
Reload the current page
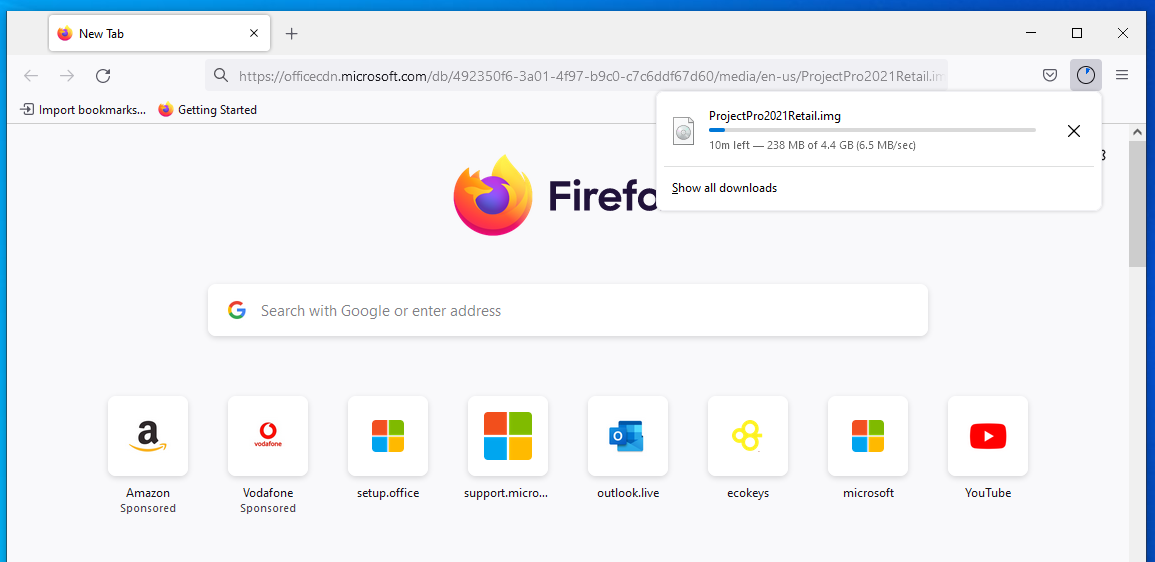(103, 75)
